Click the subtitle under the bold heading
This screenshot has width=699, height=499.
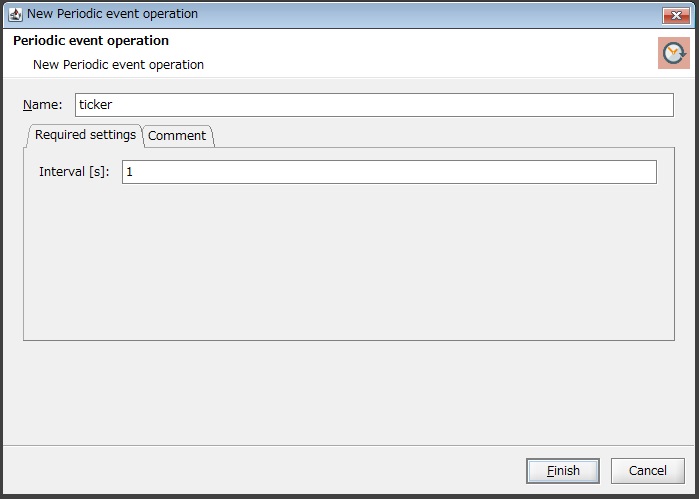[x=118, y=65]
